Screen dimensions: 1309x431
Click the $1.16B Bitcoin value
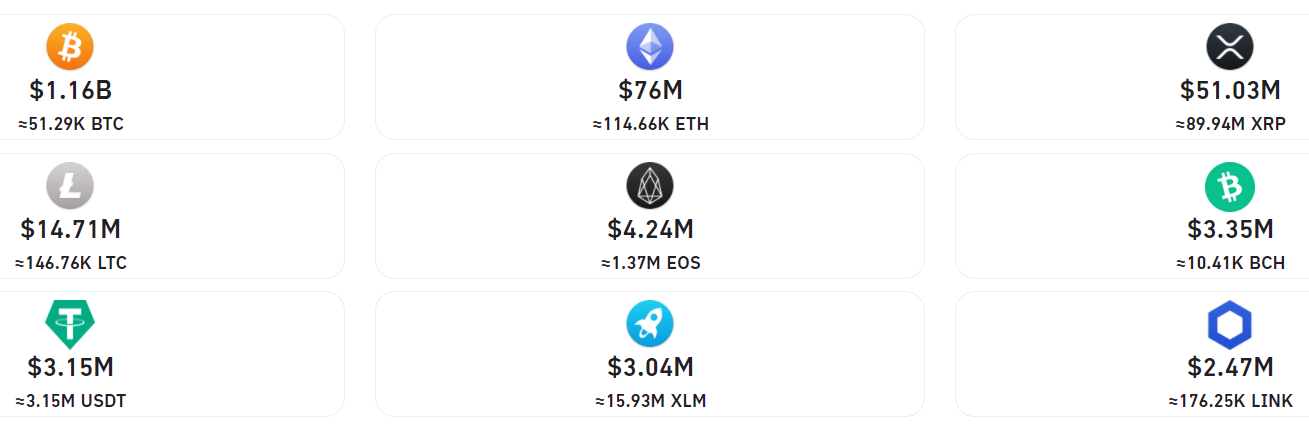[70, 90]
